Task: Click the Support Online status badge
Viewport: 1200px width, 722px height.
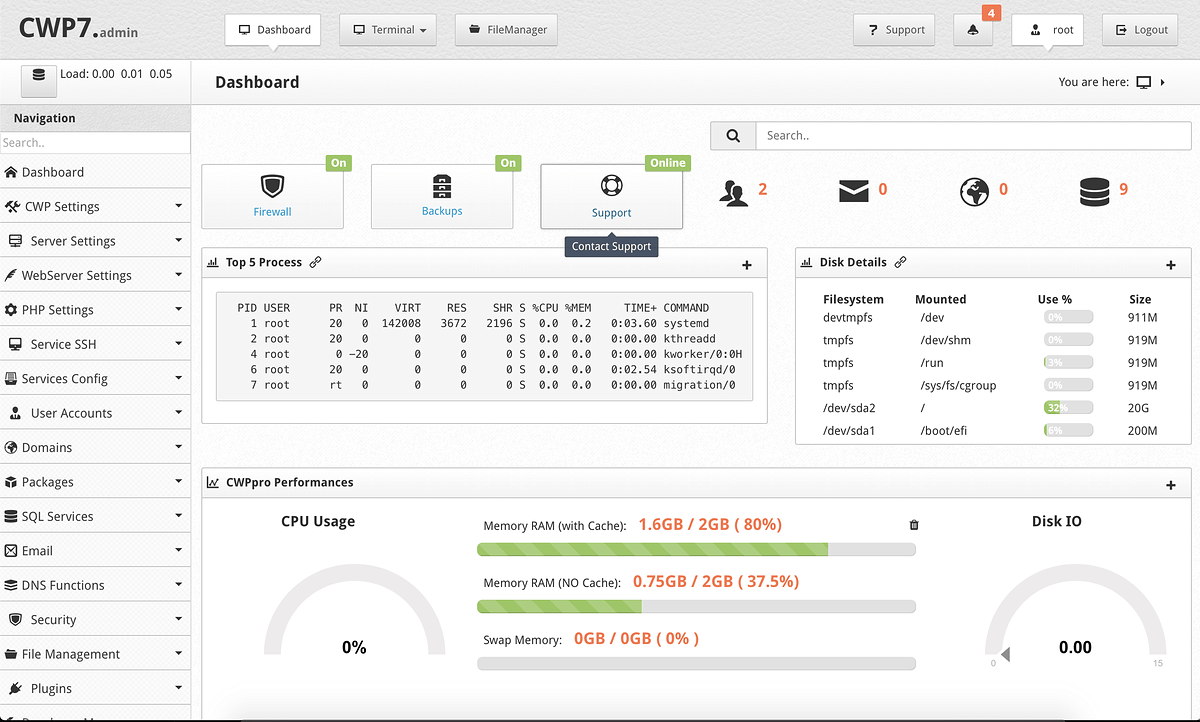Action: tap(668, 163)
